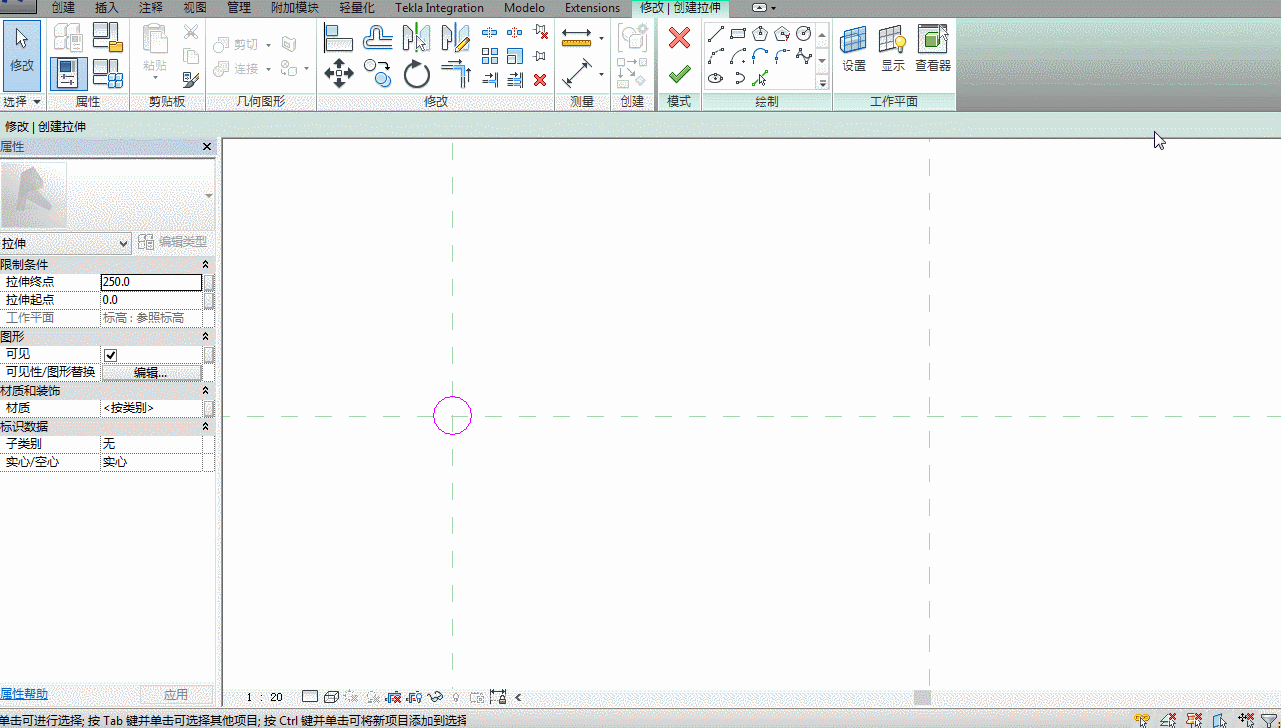Click the 编辑... button for 可见性/图形替换
Image resolution: width=1281 pixels, height=728 pixels.
point(151,372)
